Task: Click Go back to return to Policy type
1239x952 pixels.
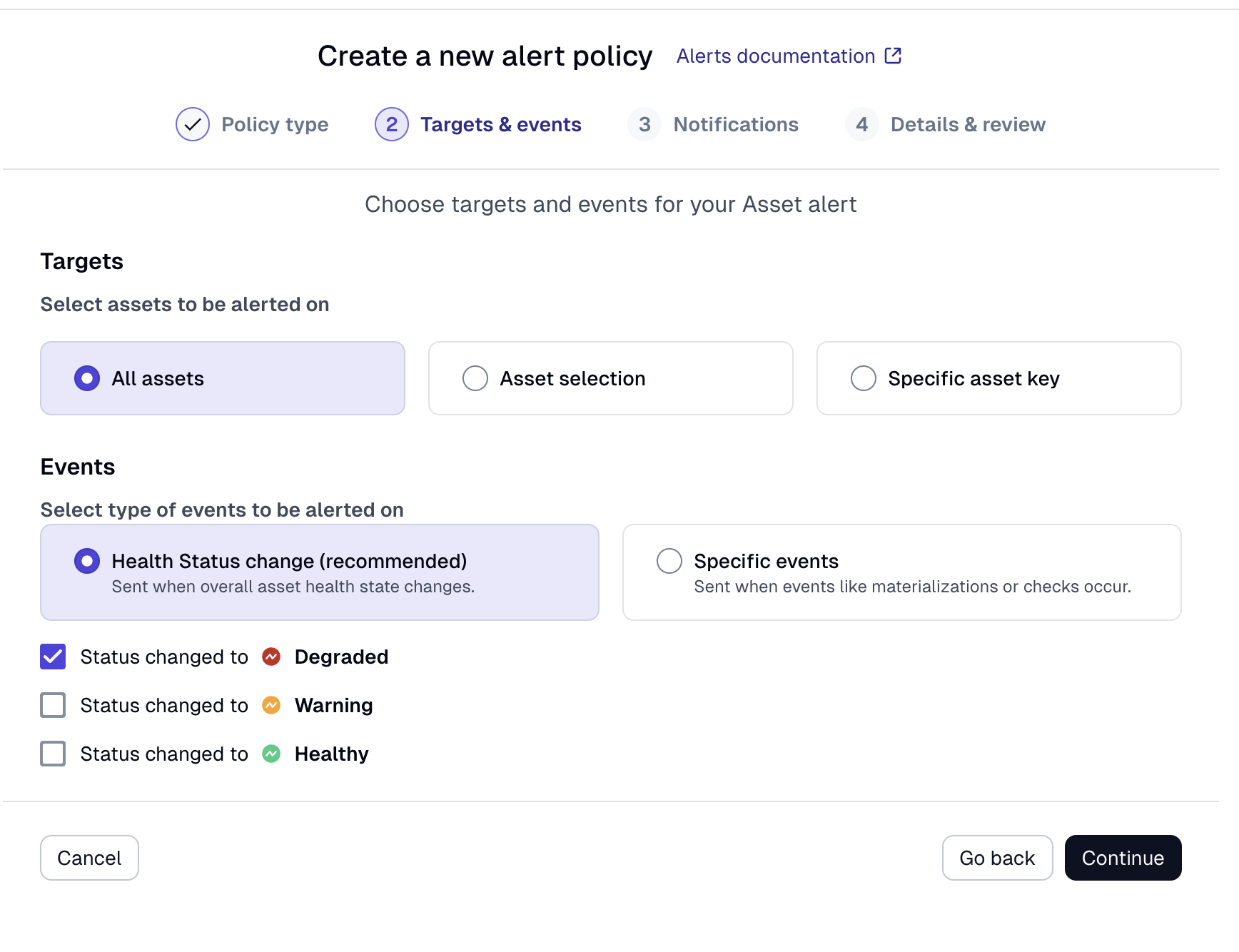Action: pos(997,858)
